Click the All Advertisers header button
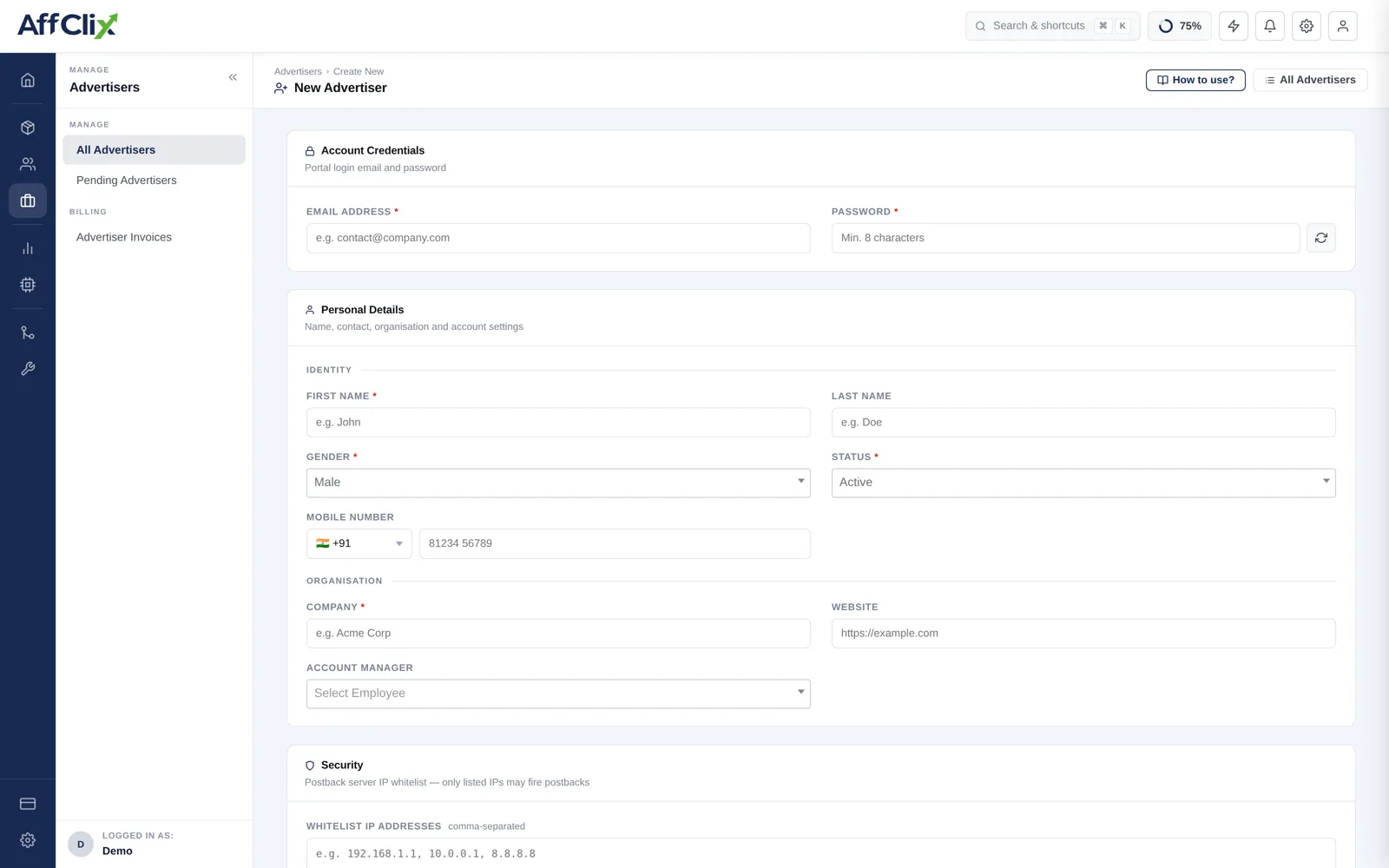 point(1310,80)
